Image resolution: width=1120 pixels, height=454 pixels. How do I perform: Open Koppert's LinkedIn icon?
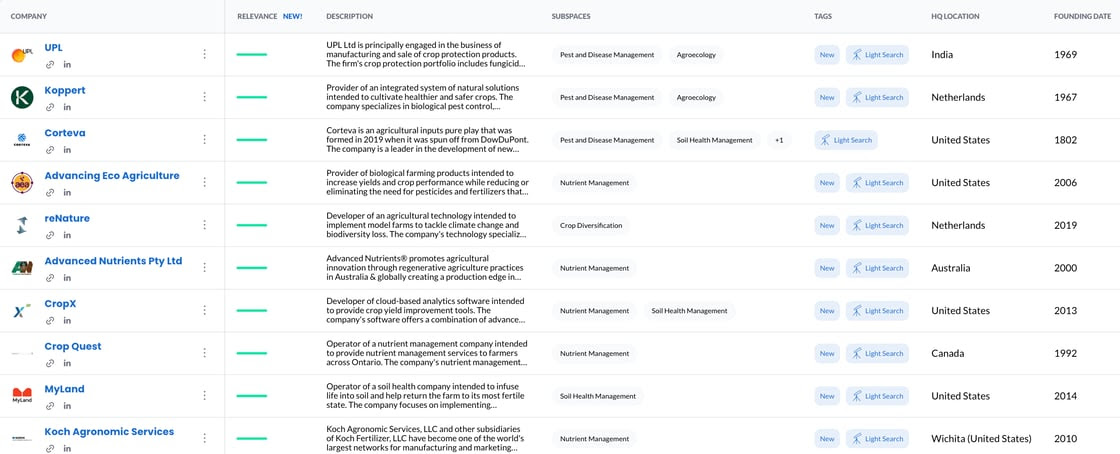(68, 107)
